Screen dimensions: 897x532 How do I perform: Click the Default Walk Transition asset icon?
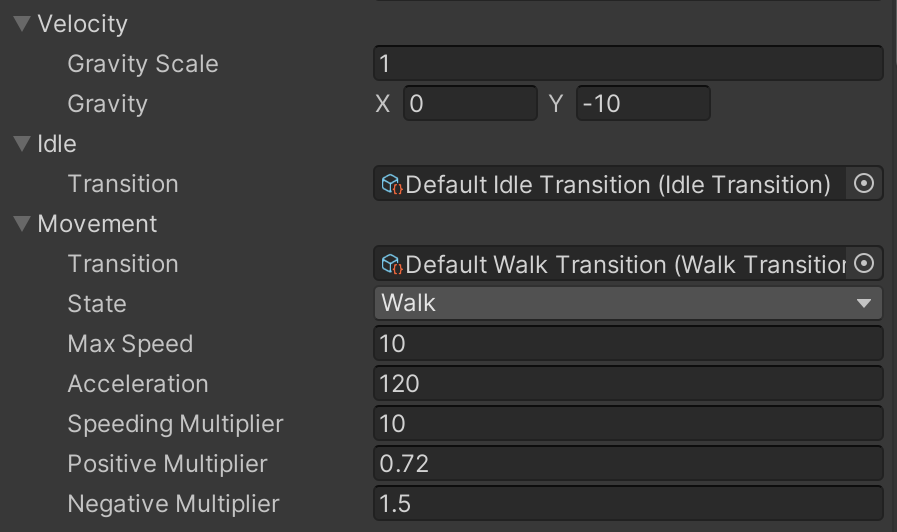[392, 264]
